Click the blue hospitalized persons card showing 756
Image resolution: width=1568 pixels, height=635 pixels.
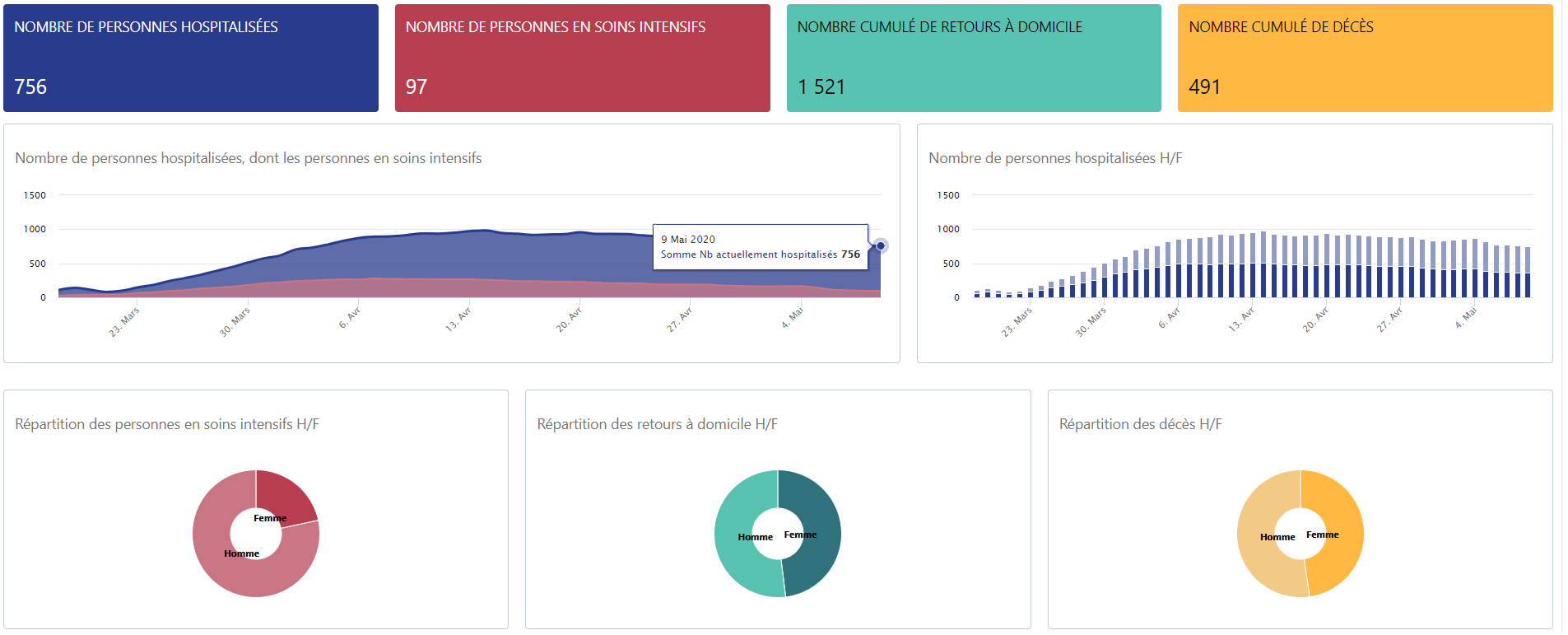pyautogui.click(x=191, y=58)
